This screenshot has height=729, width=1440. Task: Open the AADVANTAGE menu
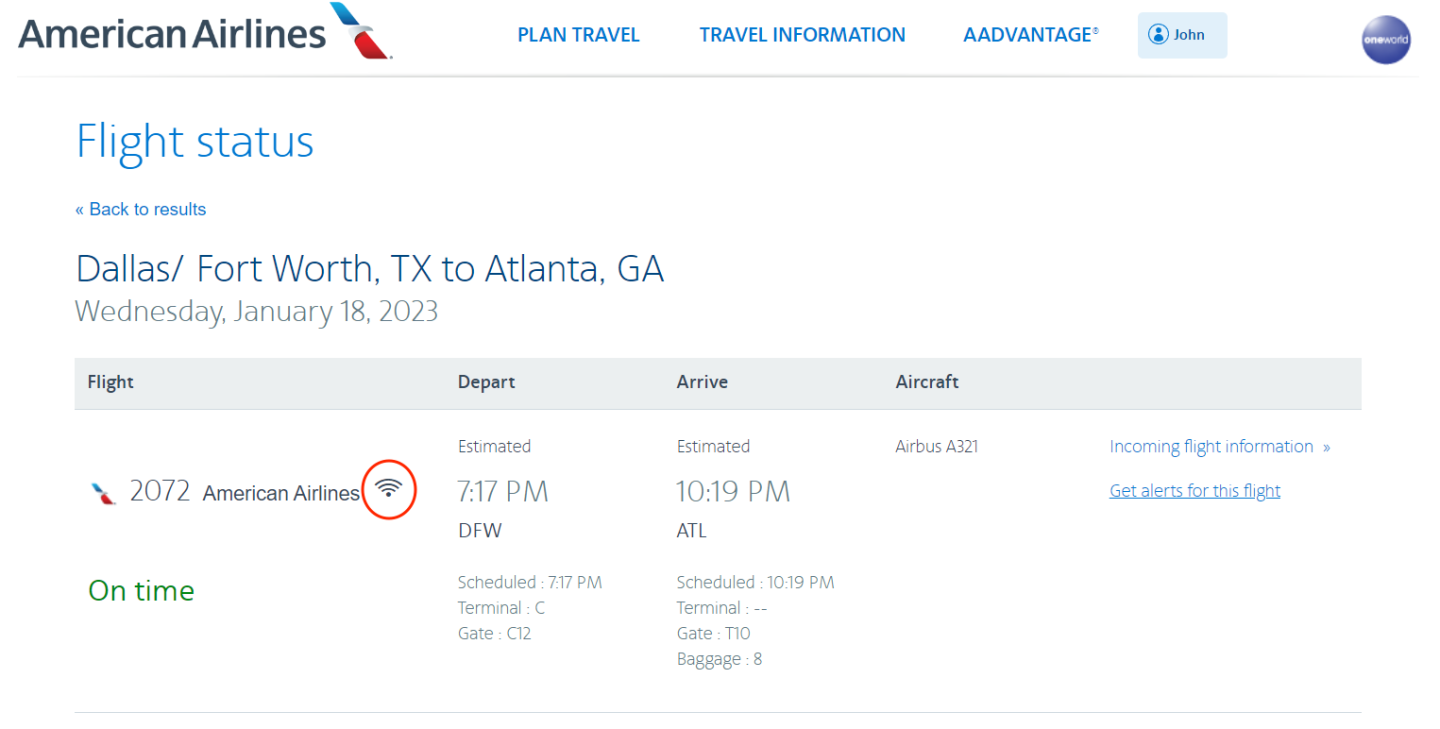tap(1030, 35)
